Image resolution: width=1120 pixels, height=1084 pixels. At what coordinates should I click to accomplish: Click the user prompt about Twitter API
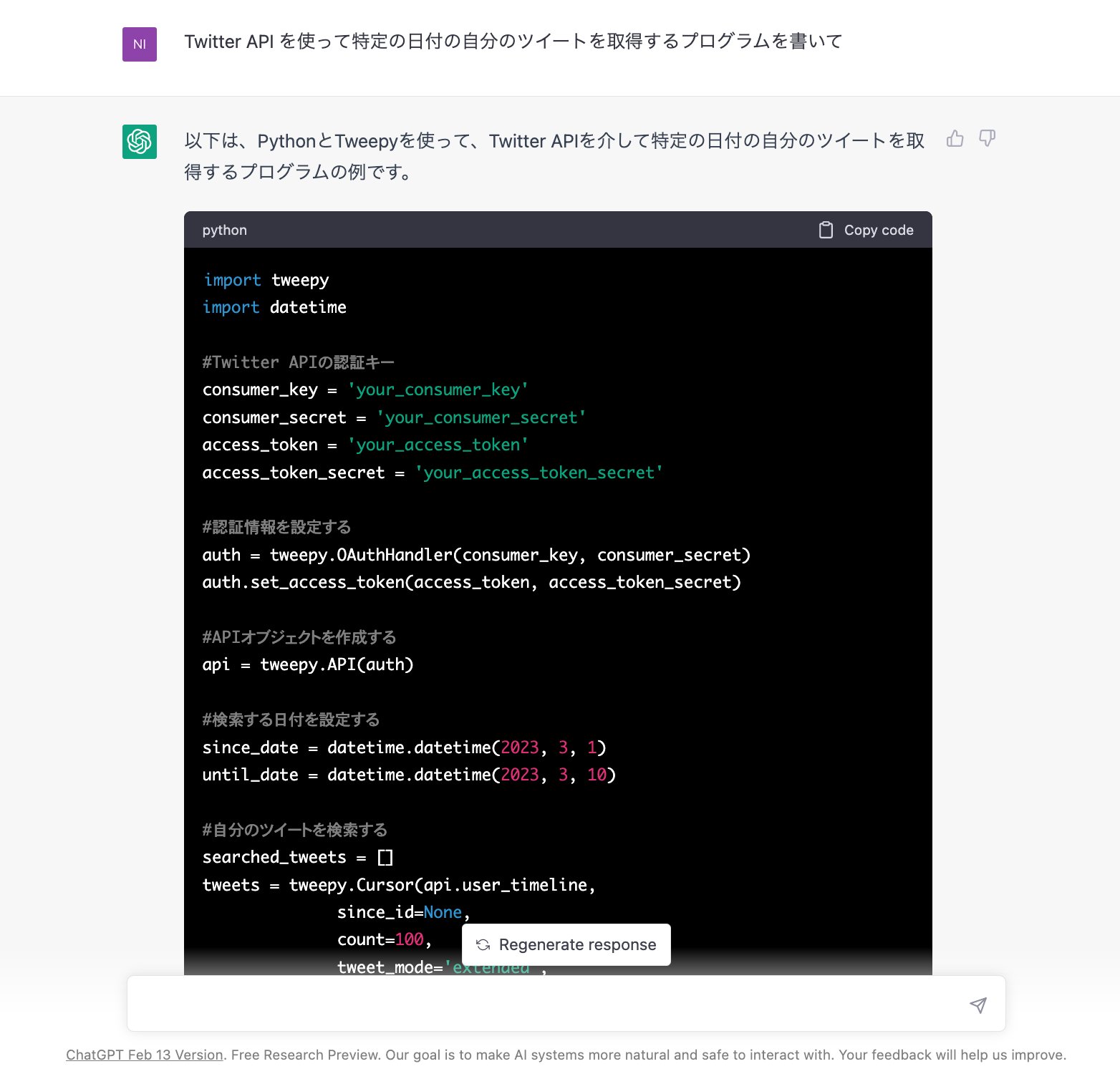tap(513, 42)
